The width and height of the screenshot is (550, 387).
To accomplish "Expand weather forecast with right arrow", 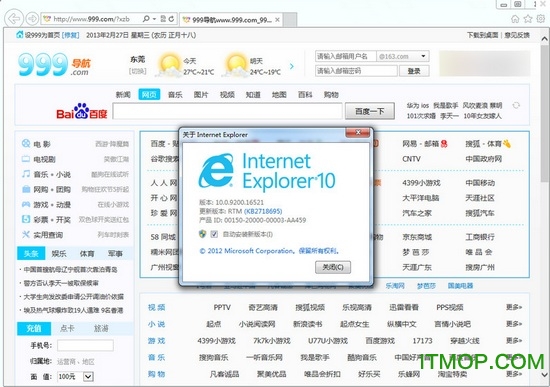I will coord(291,66).
